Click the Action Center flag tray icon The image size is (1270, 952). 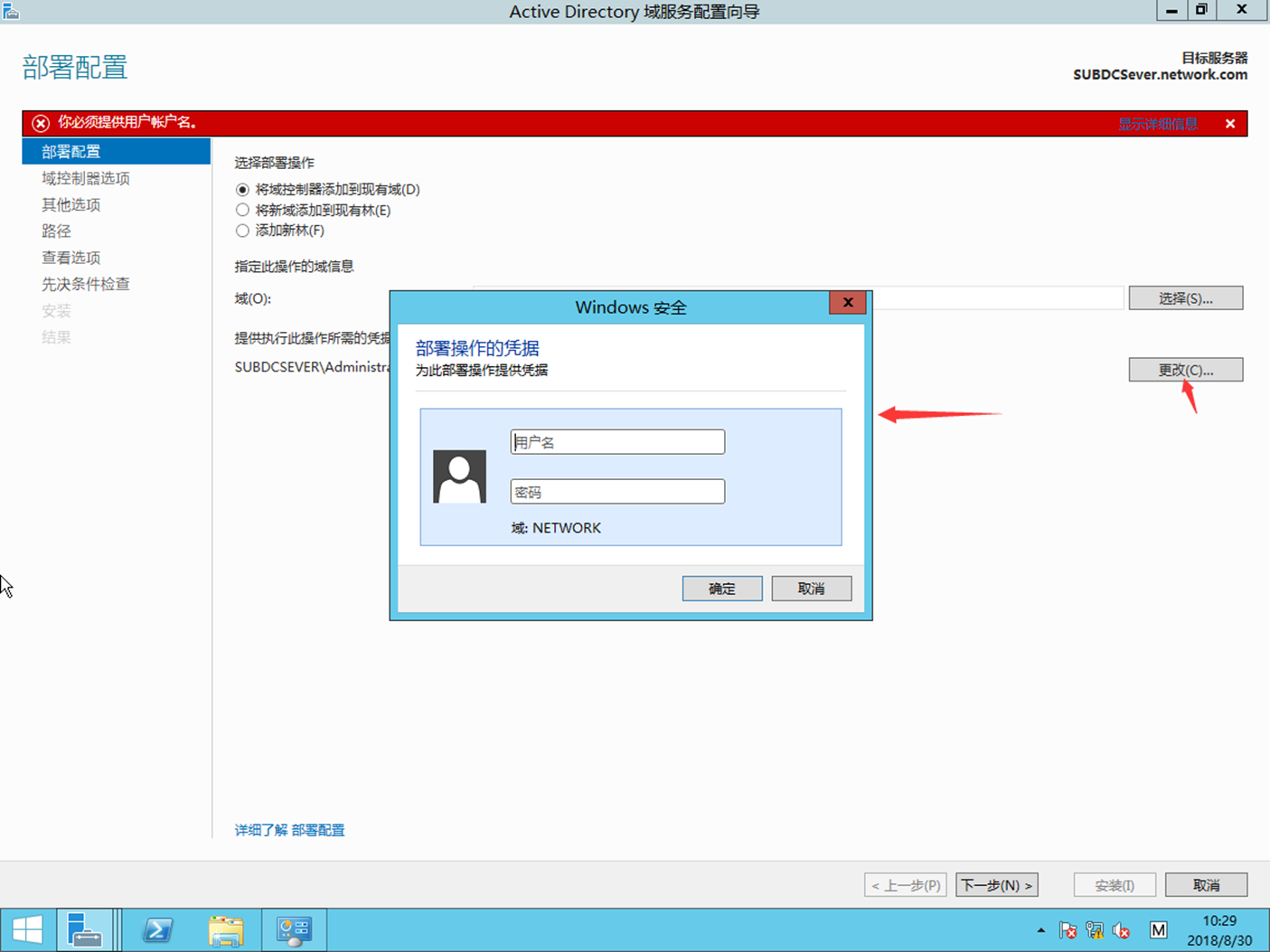click(x=1068, y=930)
